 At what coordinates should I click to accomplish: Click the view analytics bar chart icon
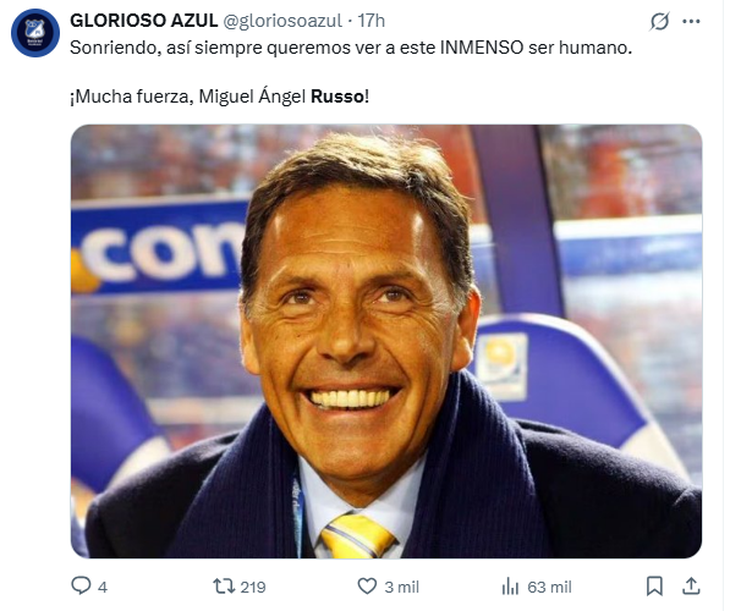click(510, 586)
